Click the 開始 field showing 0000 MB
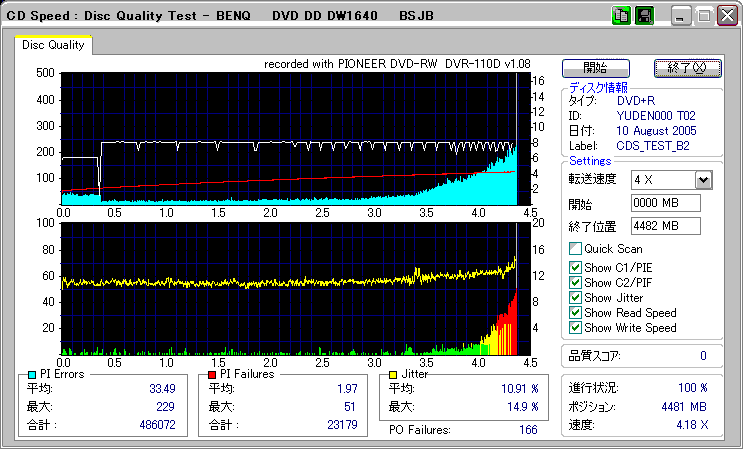 pos(665,203)
